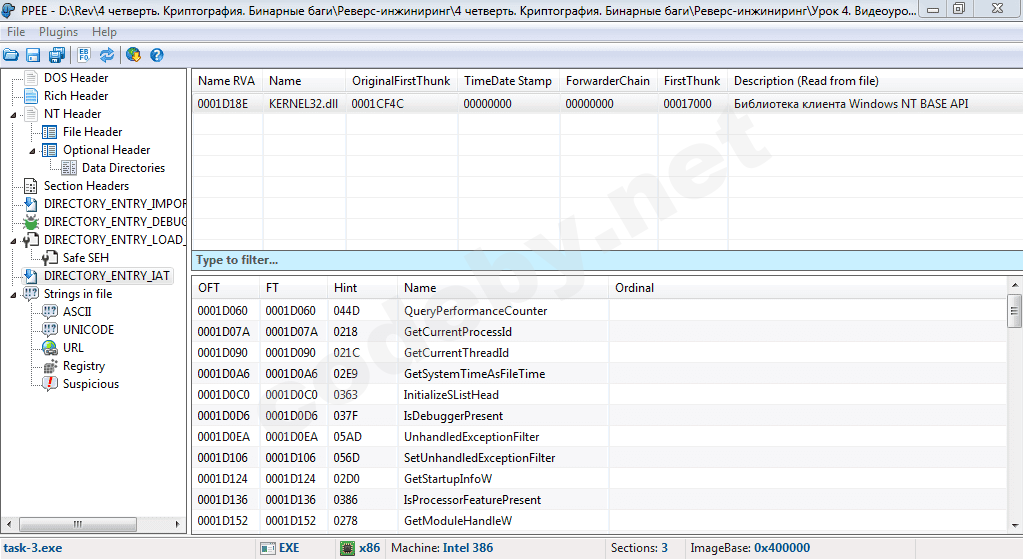Open the File menu
Viewport: 1023px width, 560px height.
tap(16, 32)
